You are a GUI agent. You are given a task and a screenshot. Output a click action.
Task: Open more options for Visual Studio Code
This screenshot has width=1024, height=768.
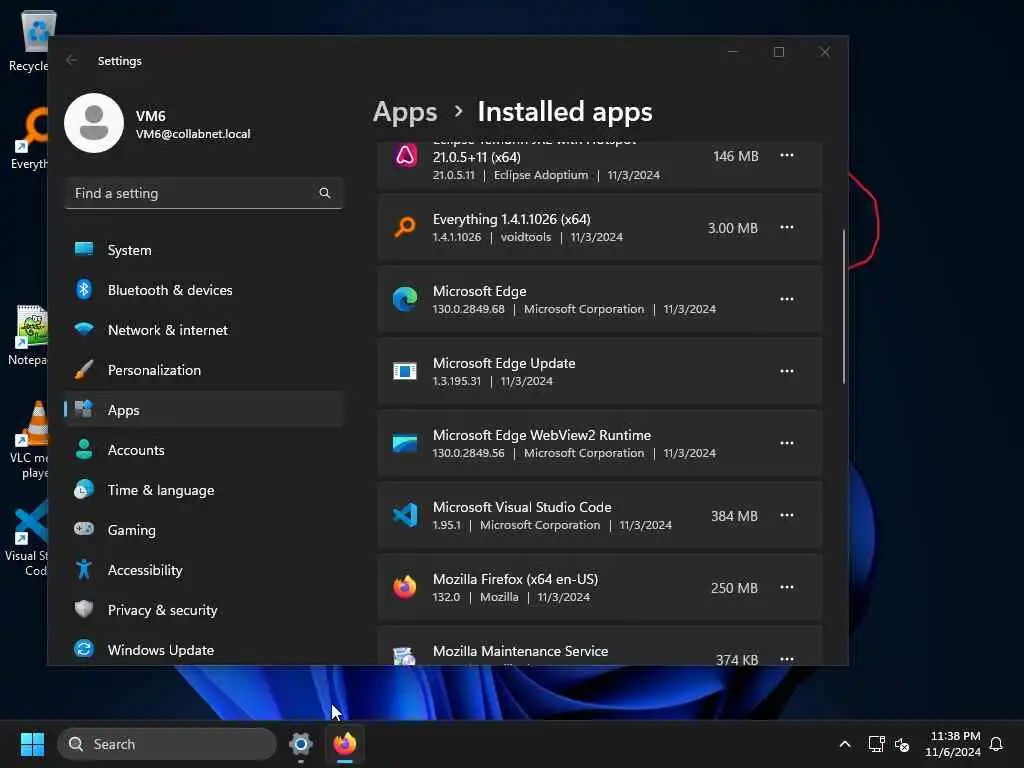[787, 515]
